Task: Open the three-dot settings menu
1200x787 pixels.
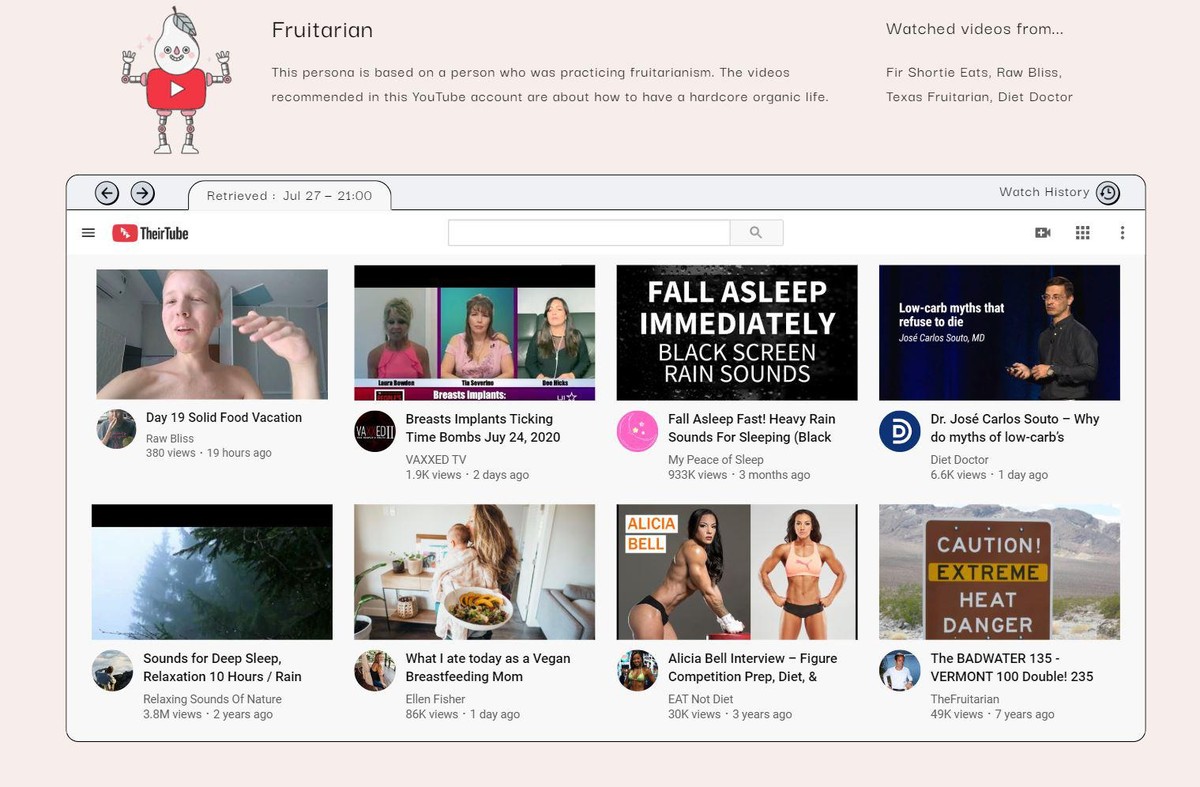Action: (1122, 233)
